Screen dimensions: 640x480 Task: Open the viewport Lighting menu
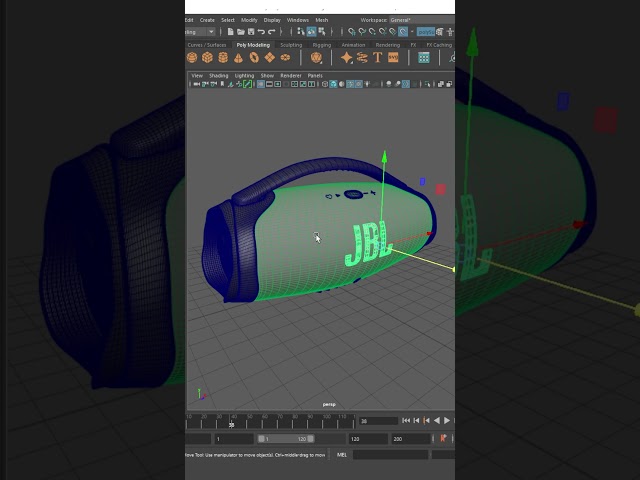244,76
